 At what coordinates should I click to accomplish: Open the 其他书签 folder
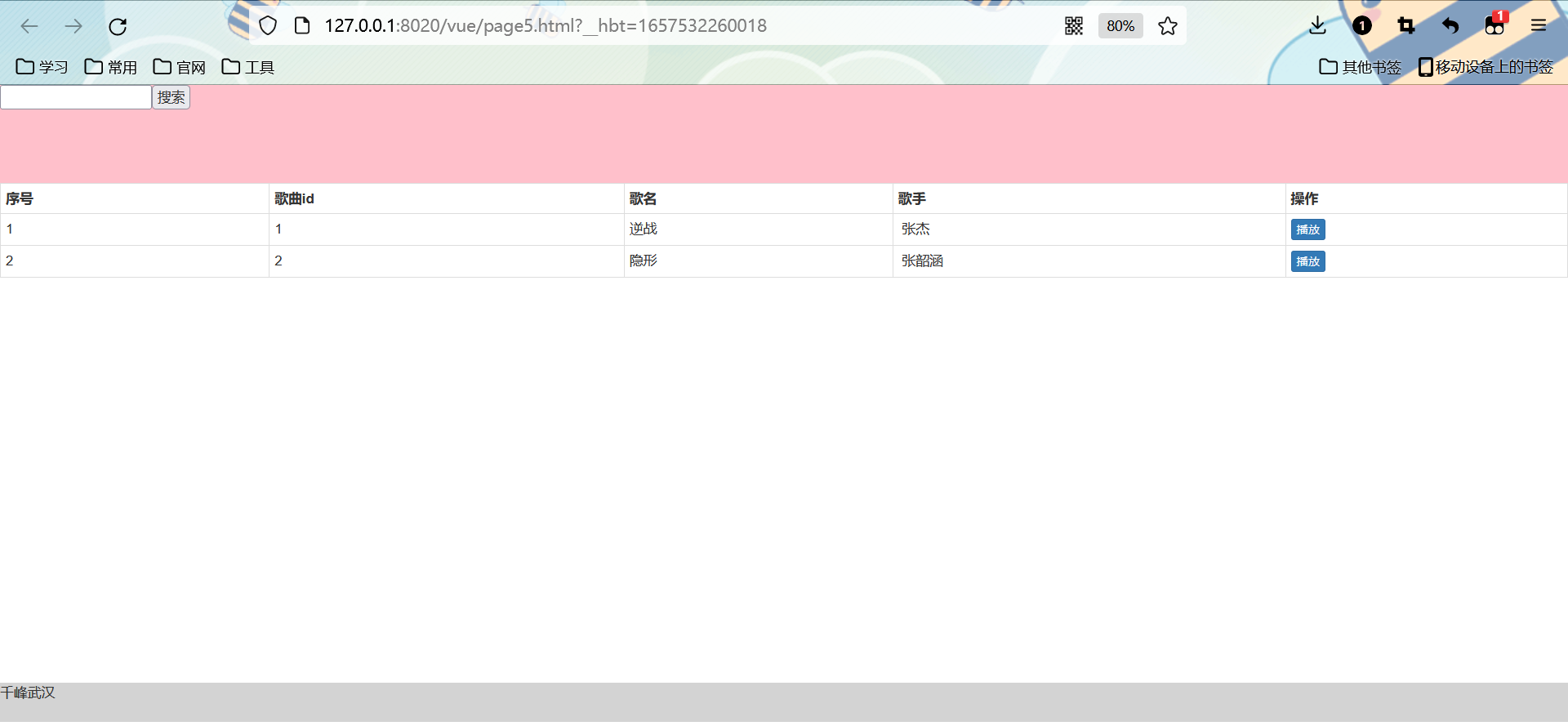[1360, 67]
